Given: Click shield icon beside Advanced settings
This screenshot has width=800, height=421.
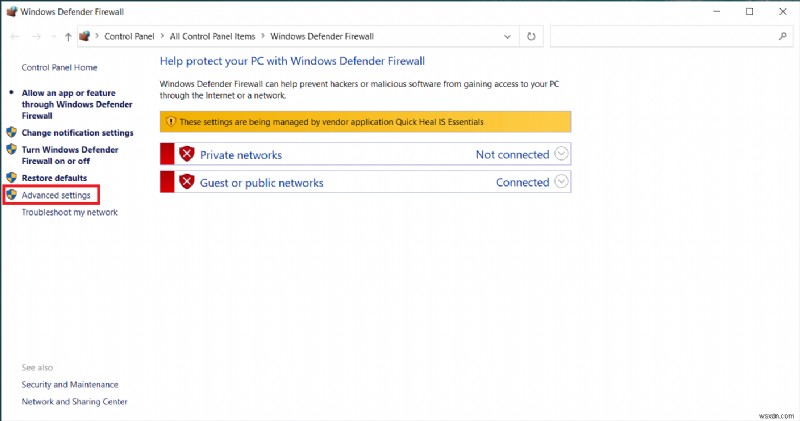Looking at the screenshot, I should click(11, 195).
